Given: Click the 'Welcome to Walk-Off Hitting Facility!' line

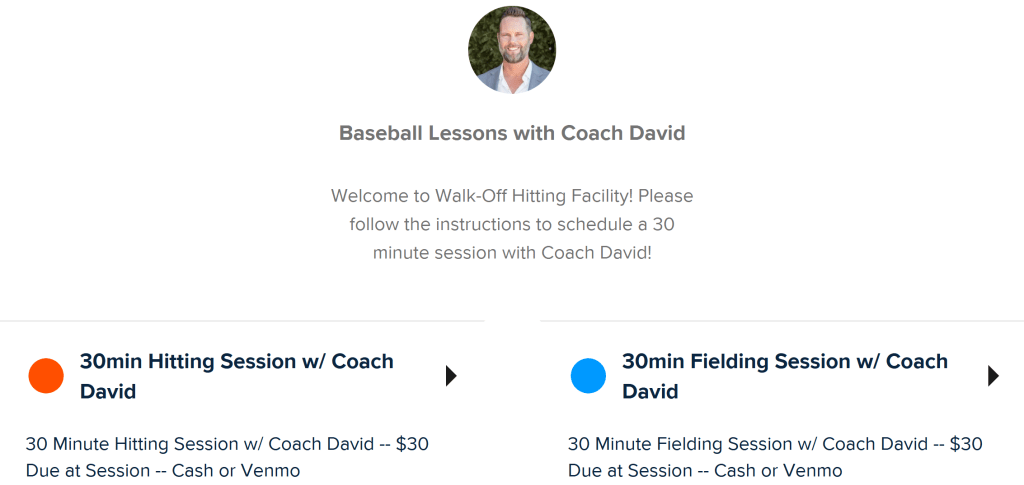Looking at the screenshot, I should click(512, 195).
